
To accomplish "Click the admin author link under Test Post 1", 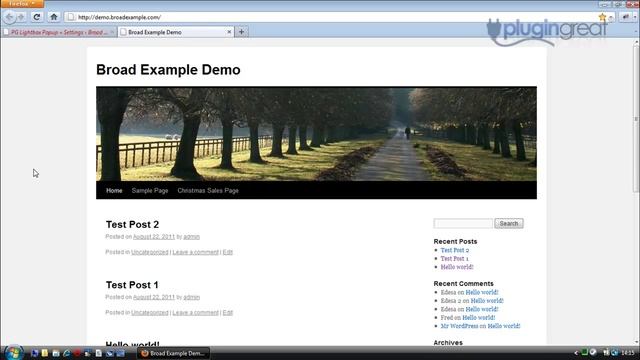I will [191, 297].
